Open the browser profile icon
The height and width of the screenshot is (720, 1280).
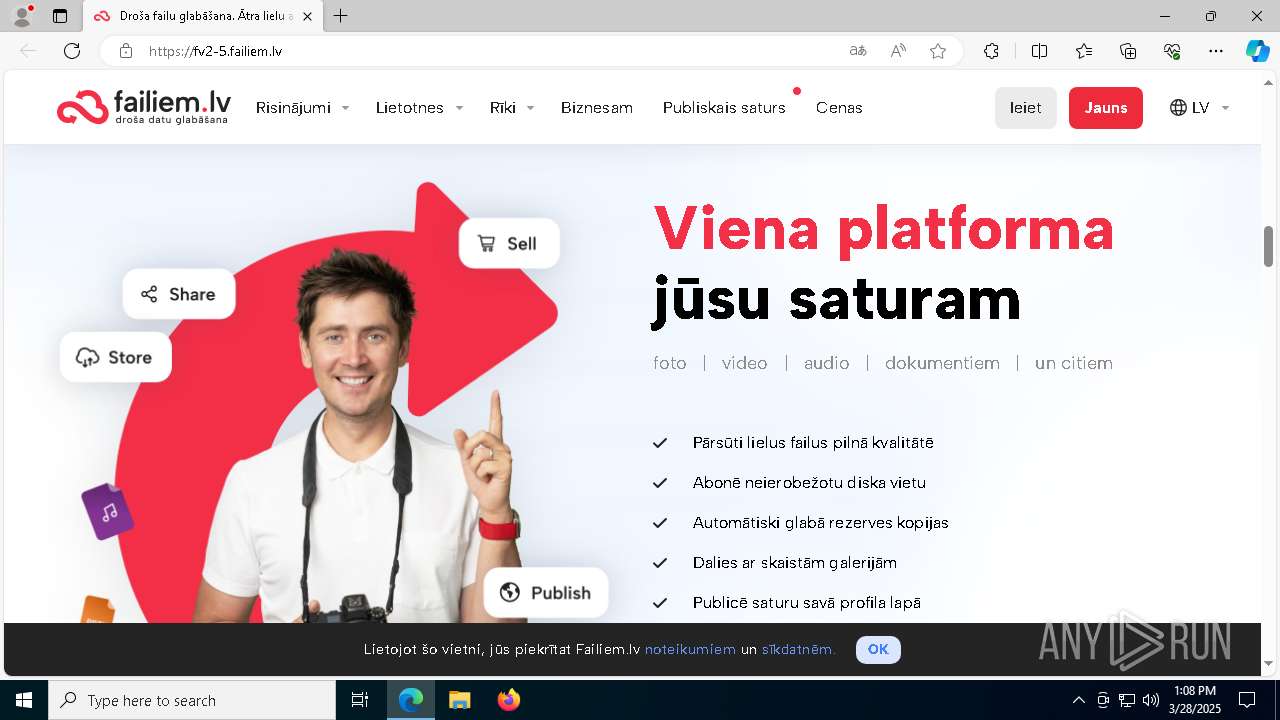click(x=22, y=16)
